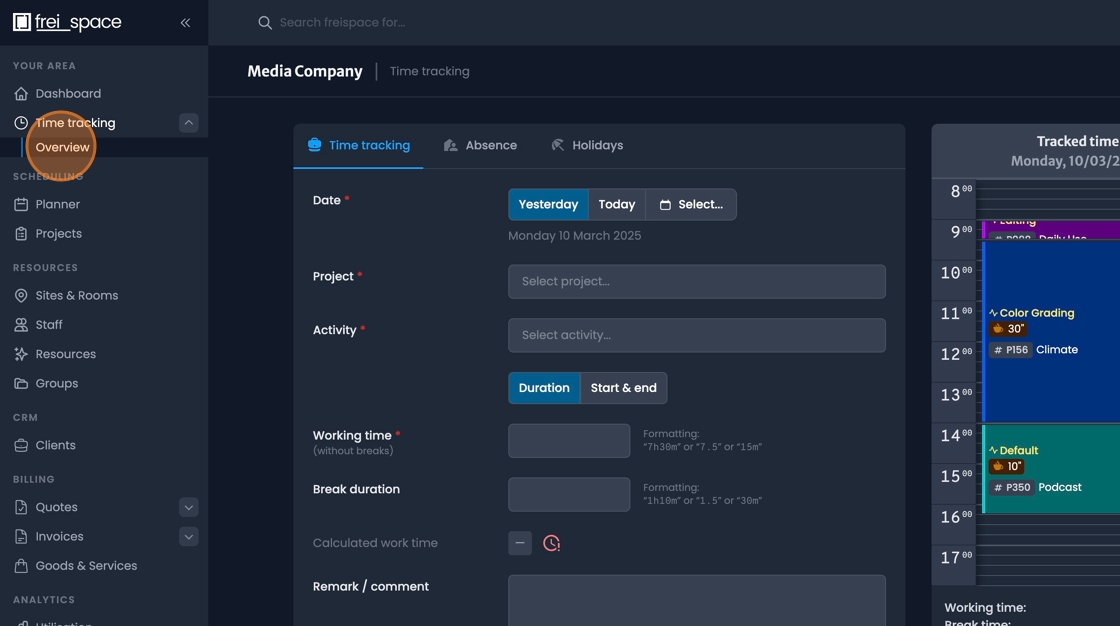1120x626 pixels.
Task: Keep Duration mode selected
Action: pos(544,388)
